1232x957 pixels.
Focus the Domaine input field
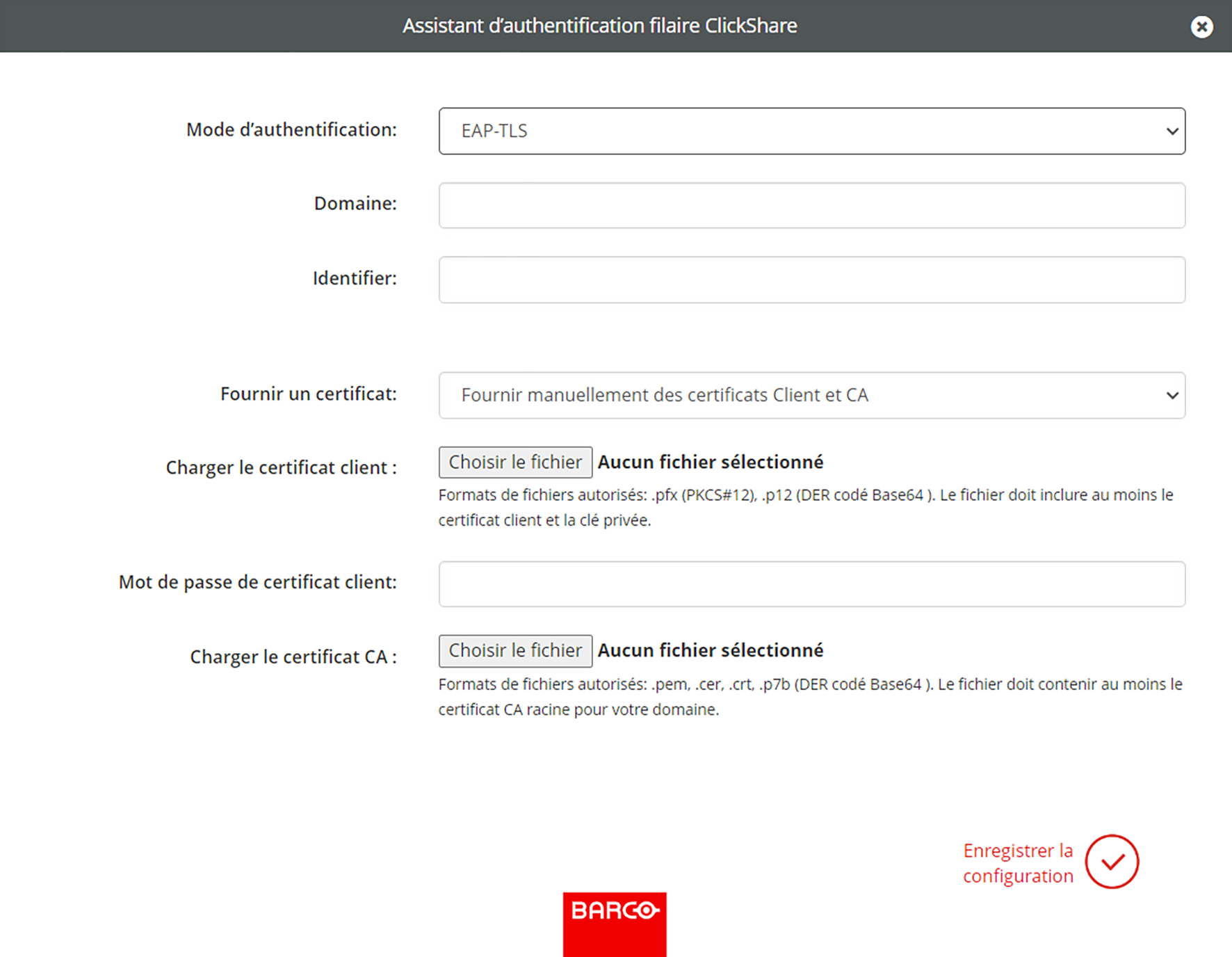812,205
